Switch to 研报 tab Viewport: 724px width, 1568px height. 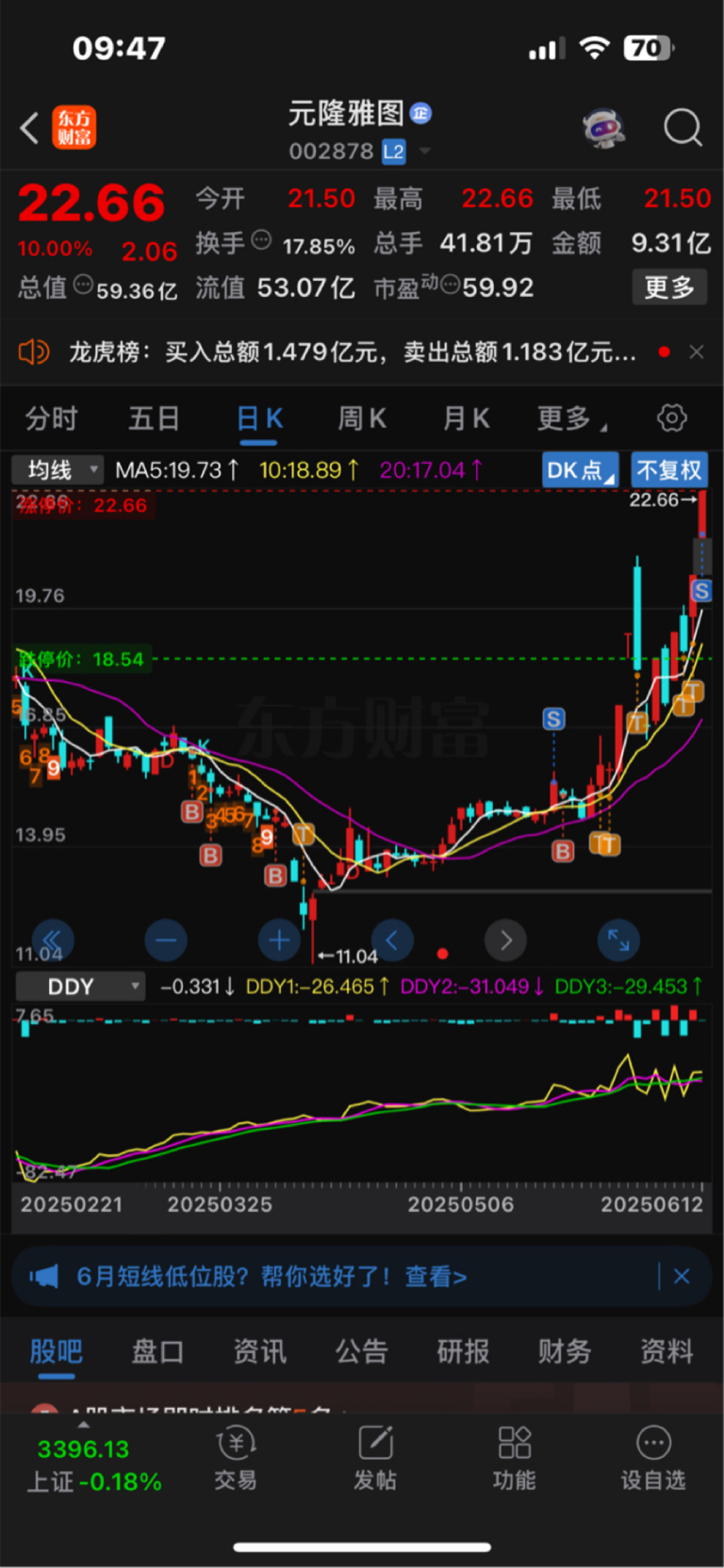click(463, 1352)
